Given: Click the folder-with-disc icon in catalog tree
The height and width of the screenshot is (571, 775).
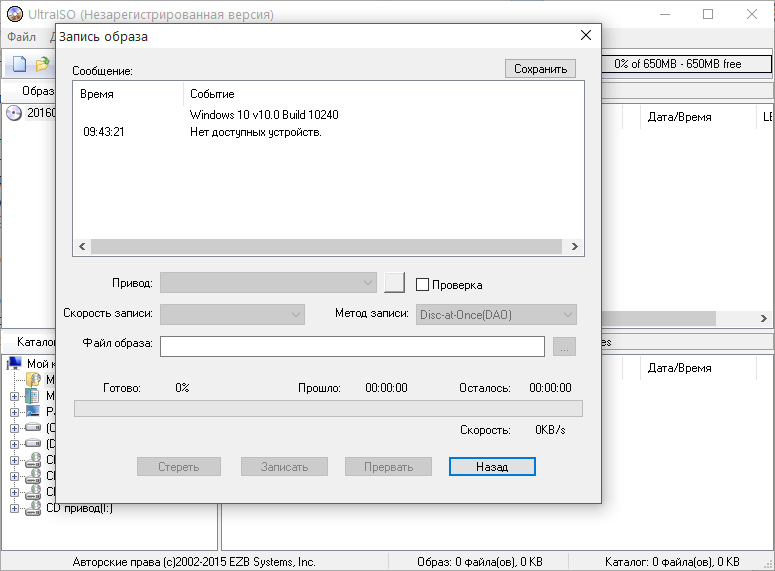Looking at the screenshot, I should click(33, 380).
